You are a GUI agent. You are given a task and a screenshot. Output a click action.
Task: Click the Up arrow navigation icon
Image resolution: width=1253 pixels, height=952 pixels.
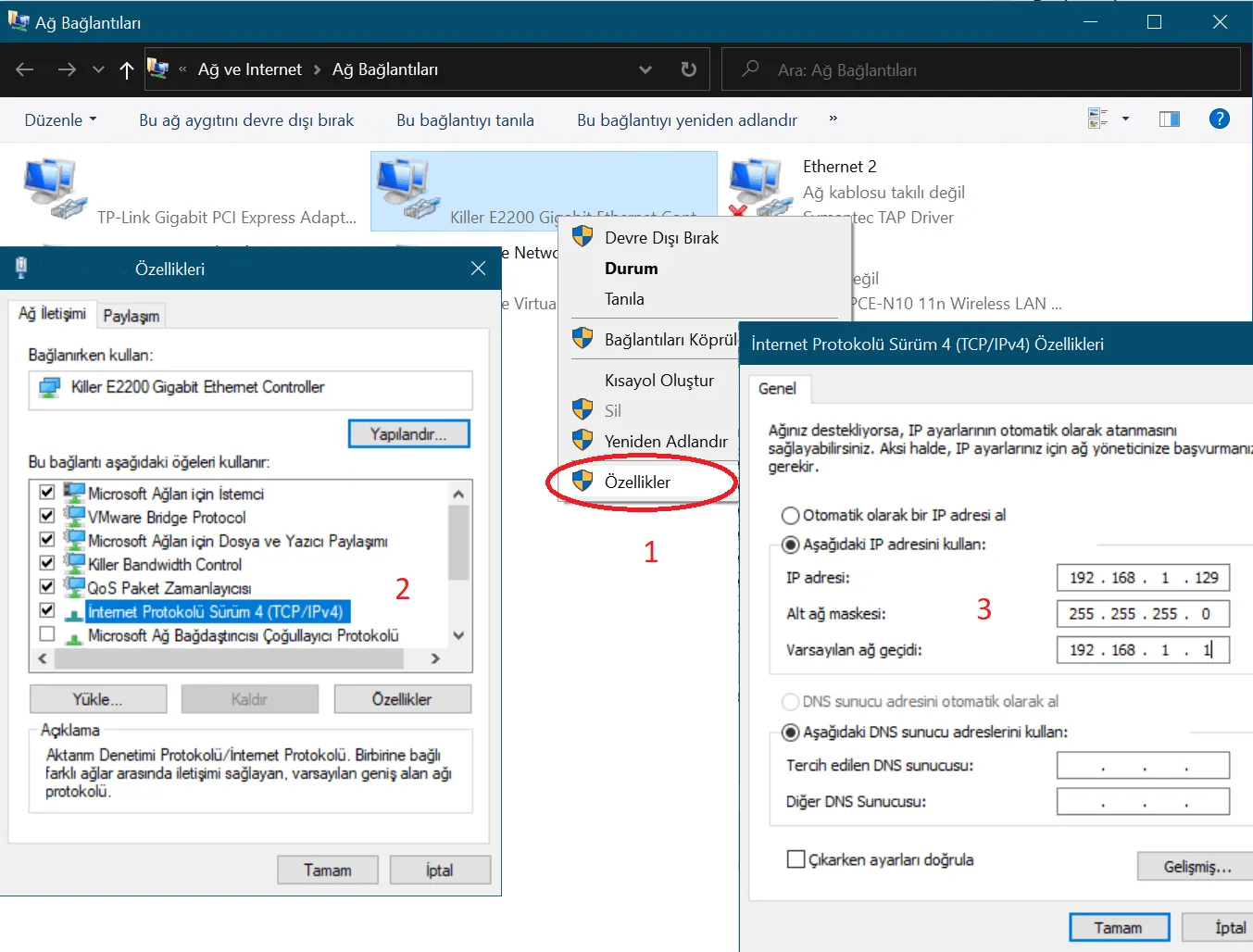[127, 70]
